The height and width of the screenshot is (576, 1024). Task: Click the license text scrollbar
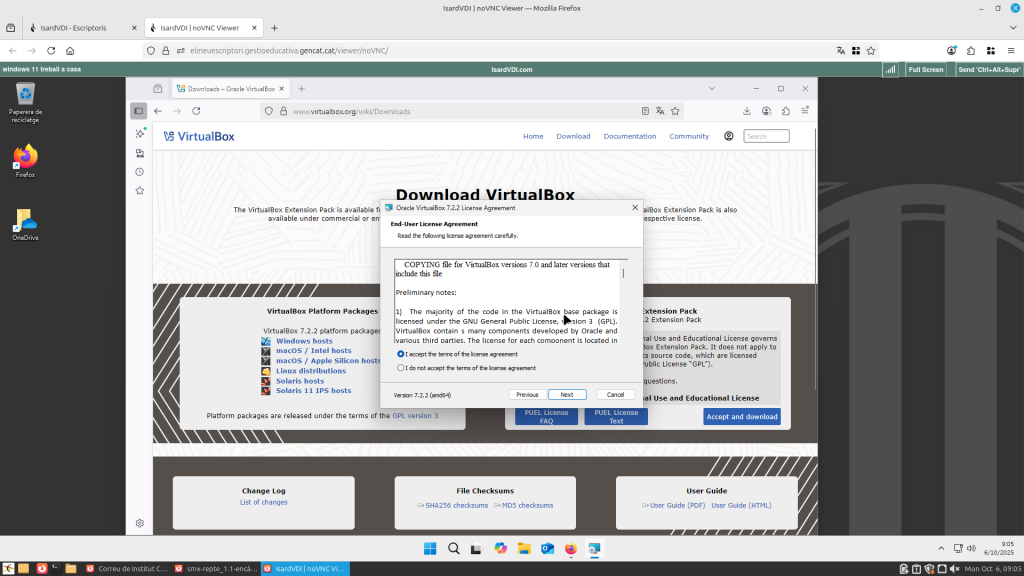click(x=623, y=300)
